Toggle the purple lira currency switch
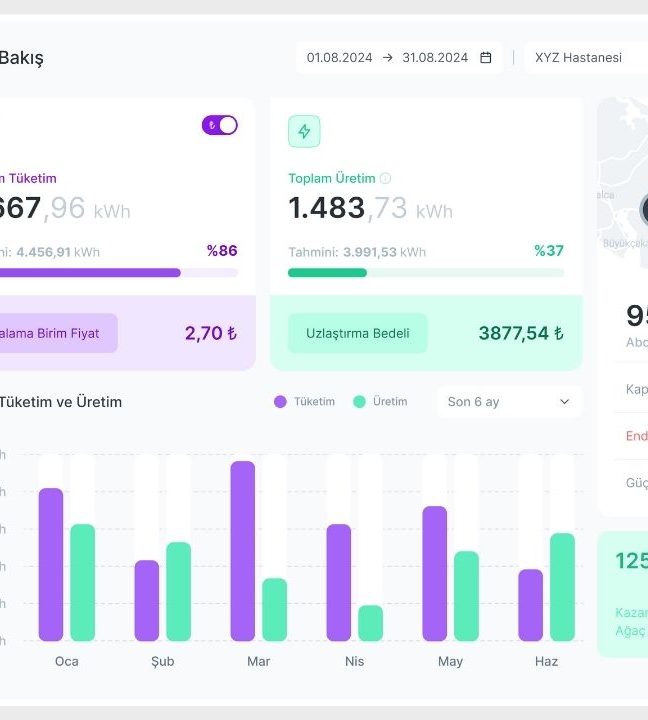This screenshot has height=720, width=648. 220,125
